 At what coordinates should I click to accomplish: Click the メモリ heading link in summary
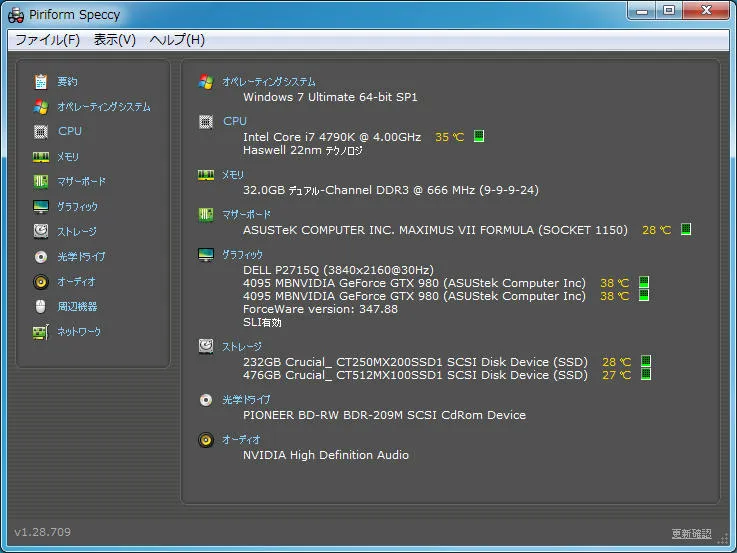pos(233,175)
